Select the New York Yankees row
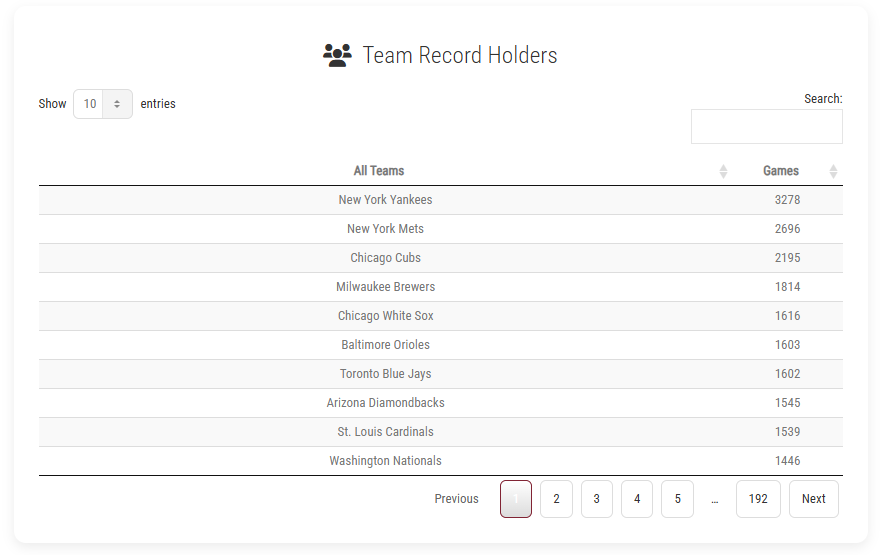885x555 pixels. click(441, 200)
